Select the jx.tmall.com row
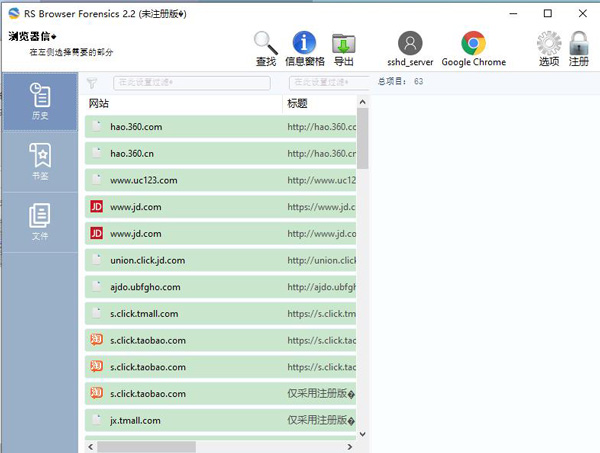This screenshot has height=453, width=600. pyautogui.click(x=220, y=420)
